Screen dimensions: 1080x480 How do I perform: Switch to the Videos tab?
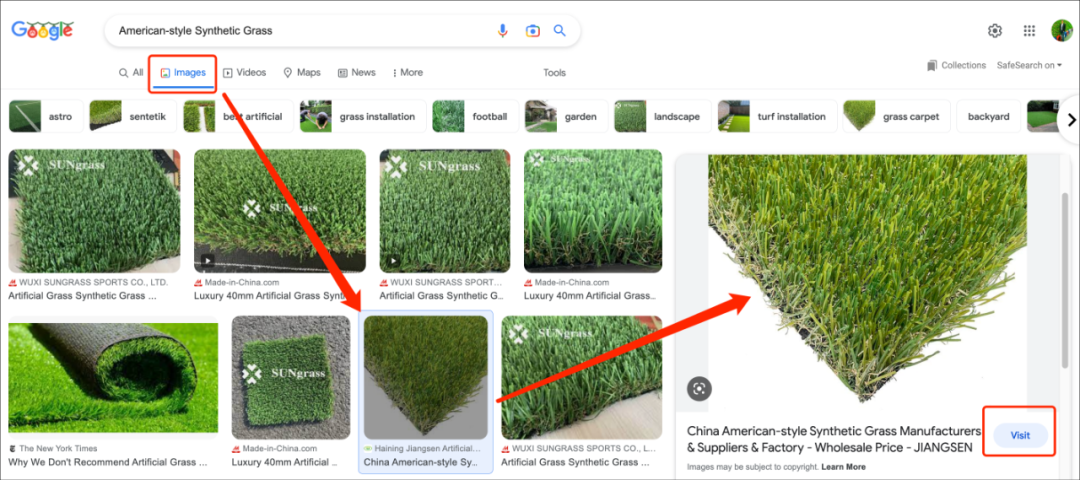coord(245,72)
